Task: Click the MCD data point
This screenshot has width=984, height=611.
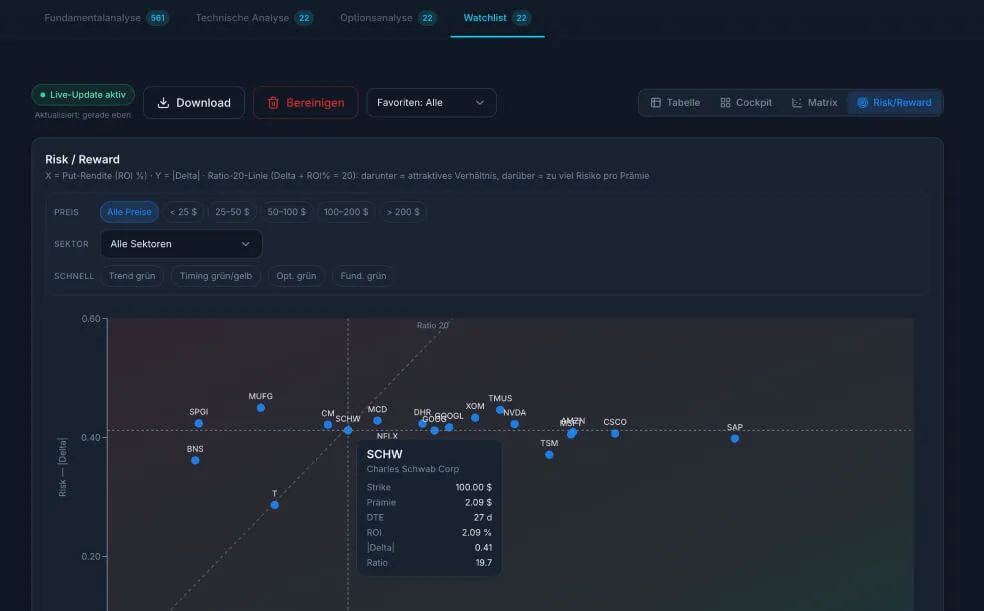Action: (x=377, y=421)
